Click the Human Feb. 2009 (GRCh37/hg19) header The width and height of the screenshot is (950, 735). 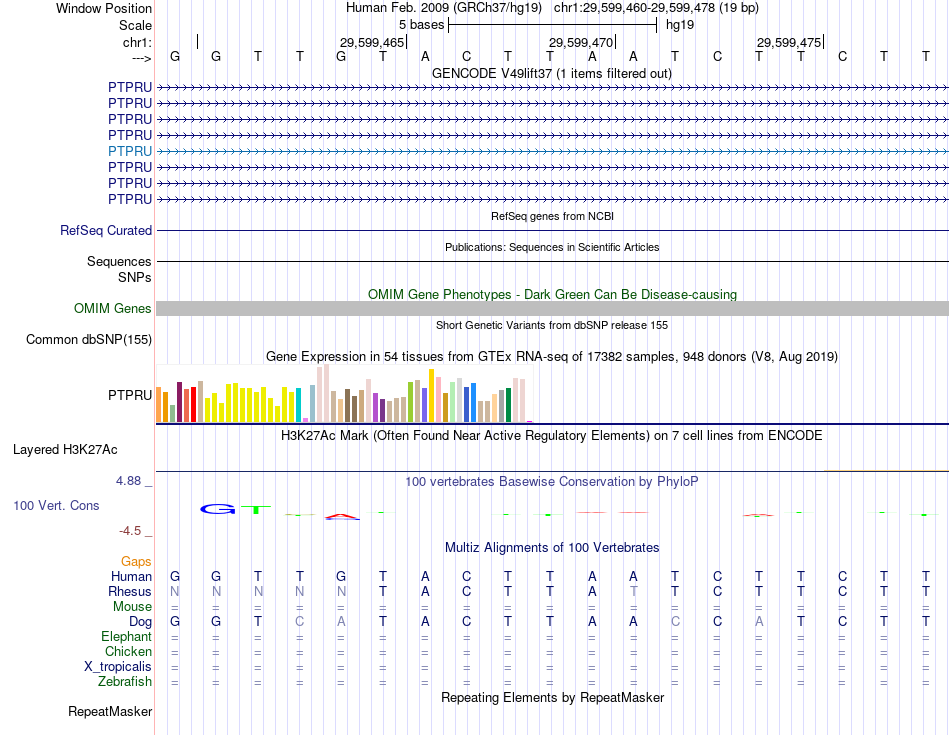click(443, 8)
